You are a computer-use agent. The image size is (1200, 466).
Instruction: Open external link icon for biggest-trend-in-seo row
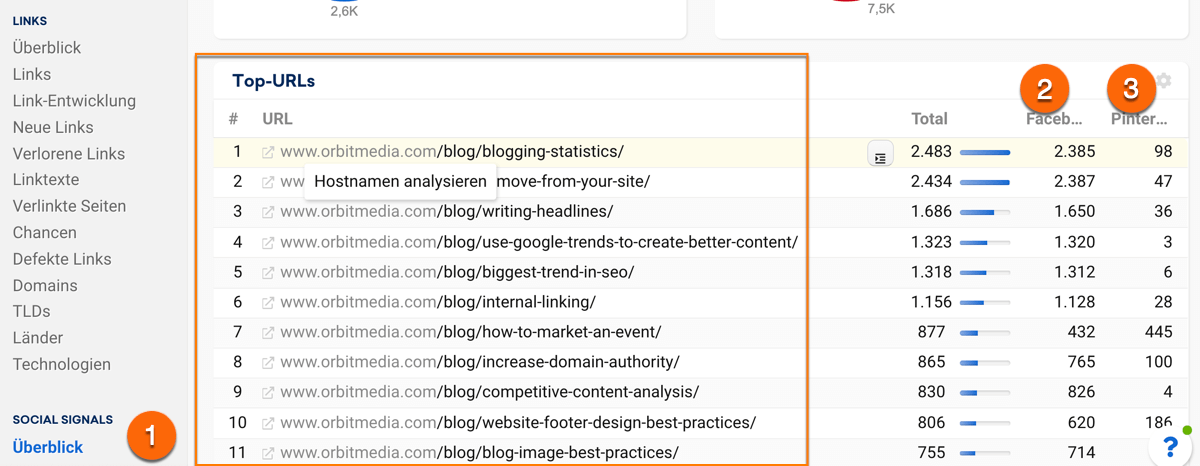pyautogui.click(x=268, y=272)
